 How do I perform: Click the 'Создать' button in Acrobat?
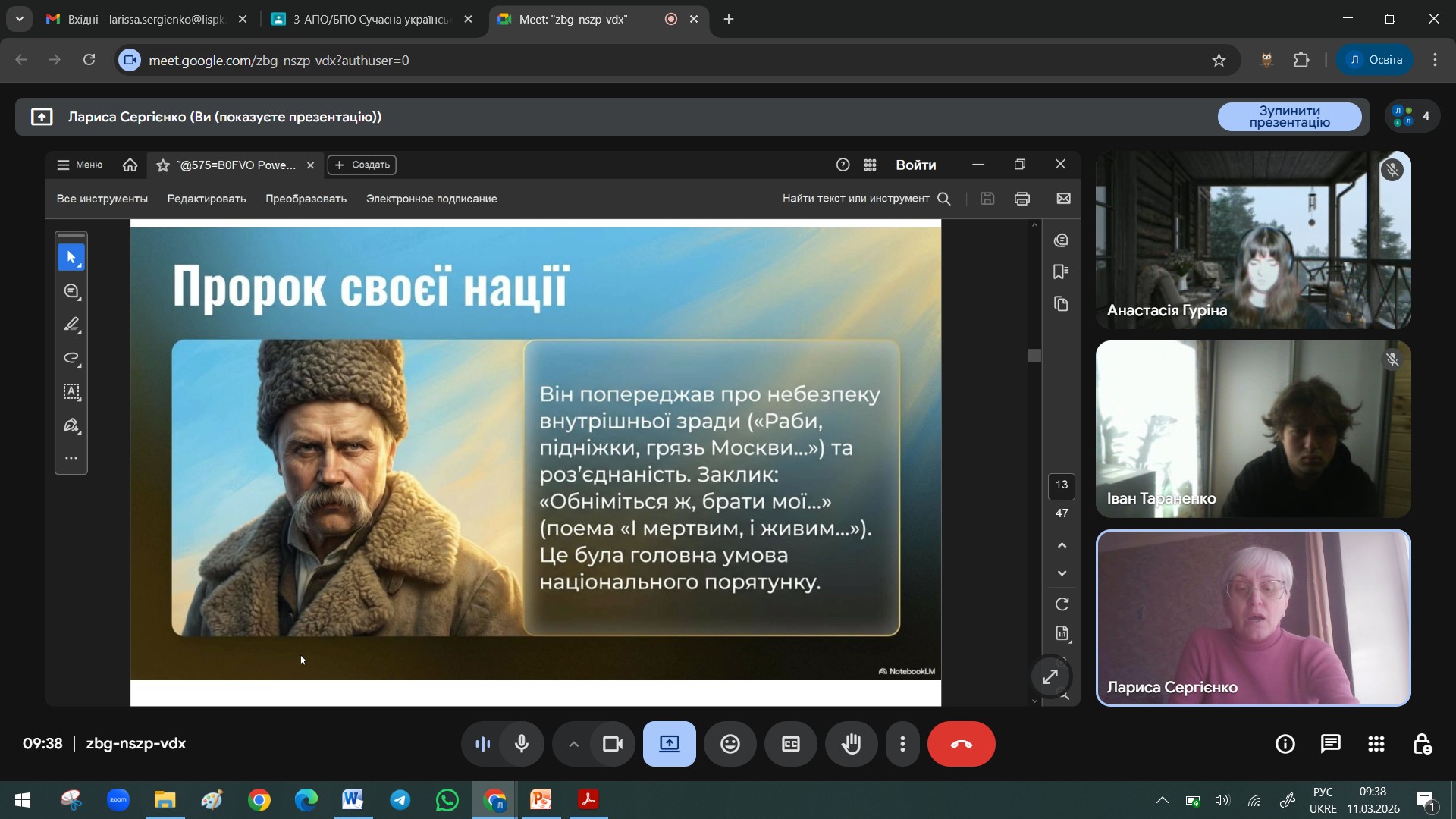362,165
